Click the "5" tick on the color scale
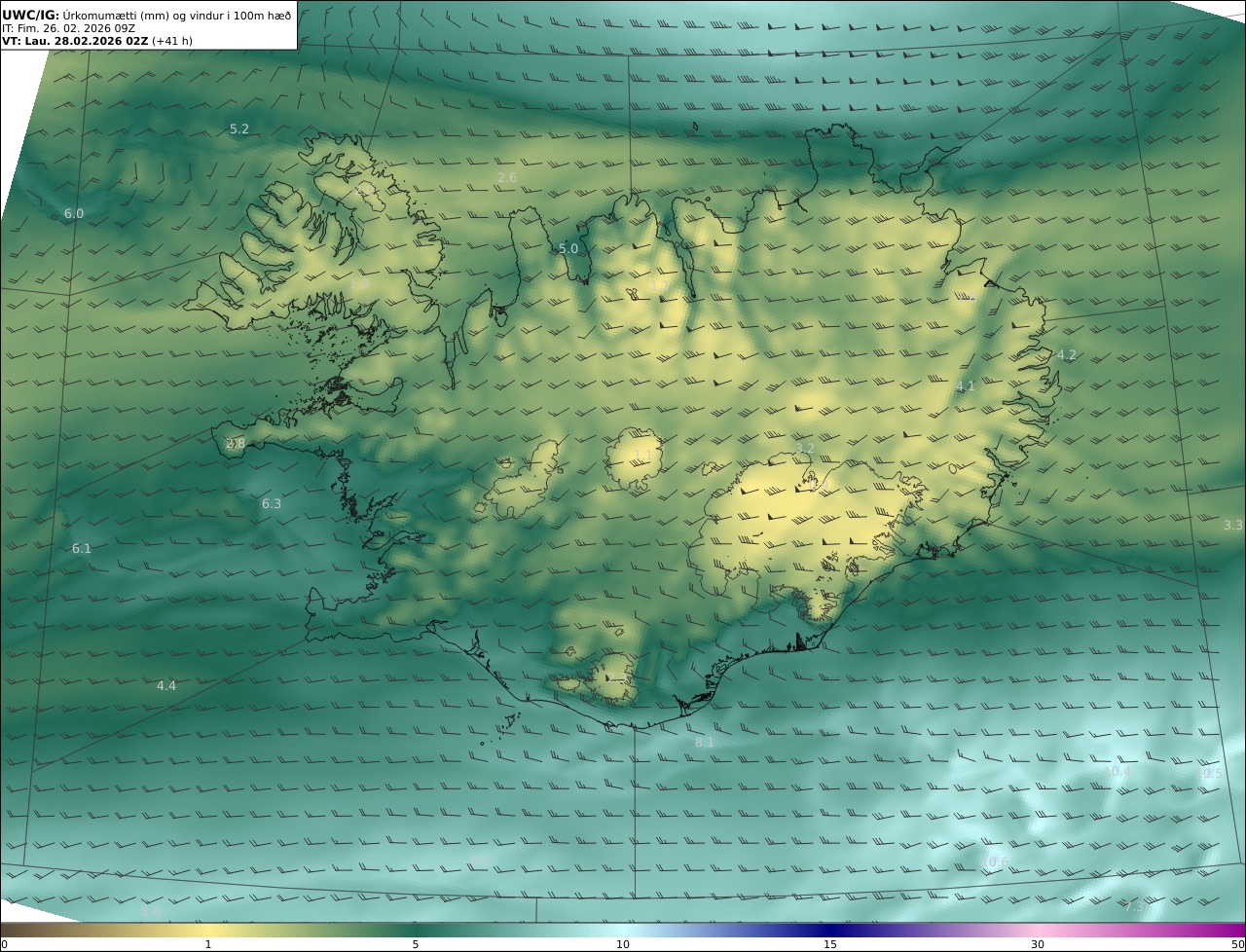 click(416, 944)
